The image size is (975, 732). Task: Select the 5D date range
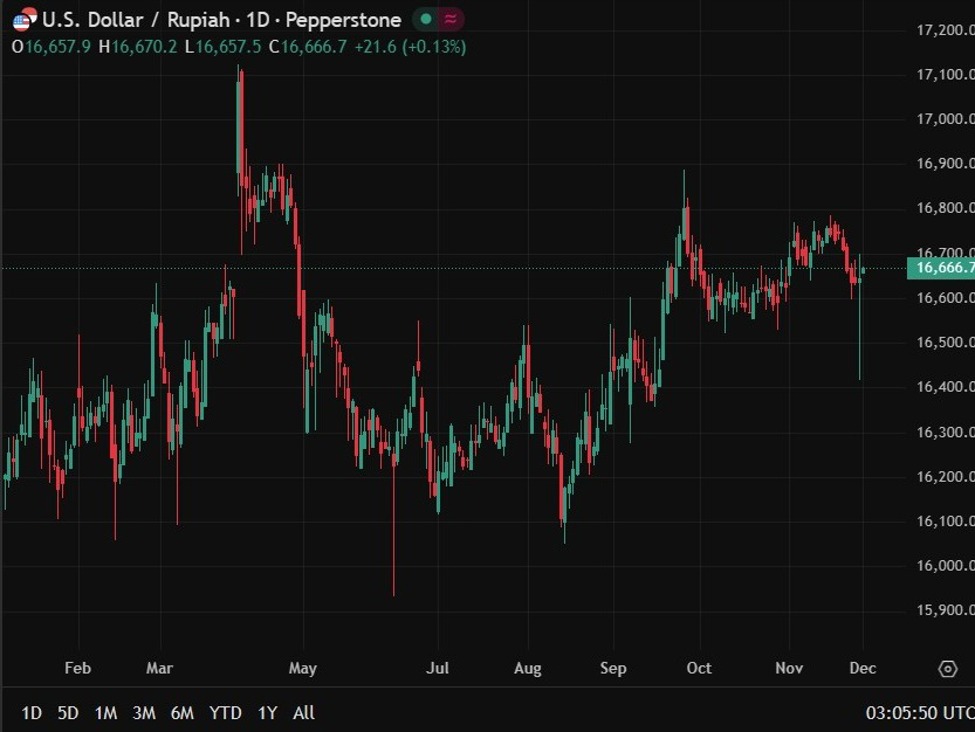click(x=66, y=712)
